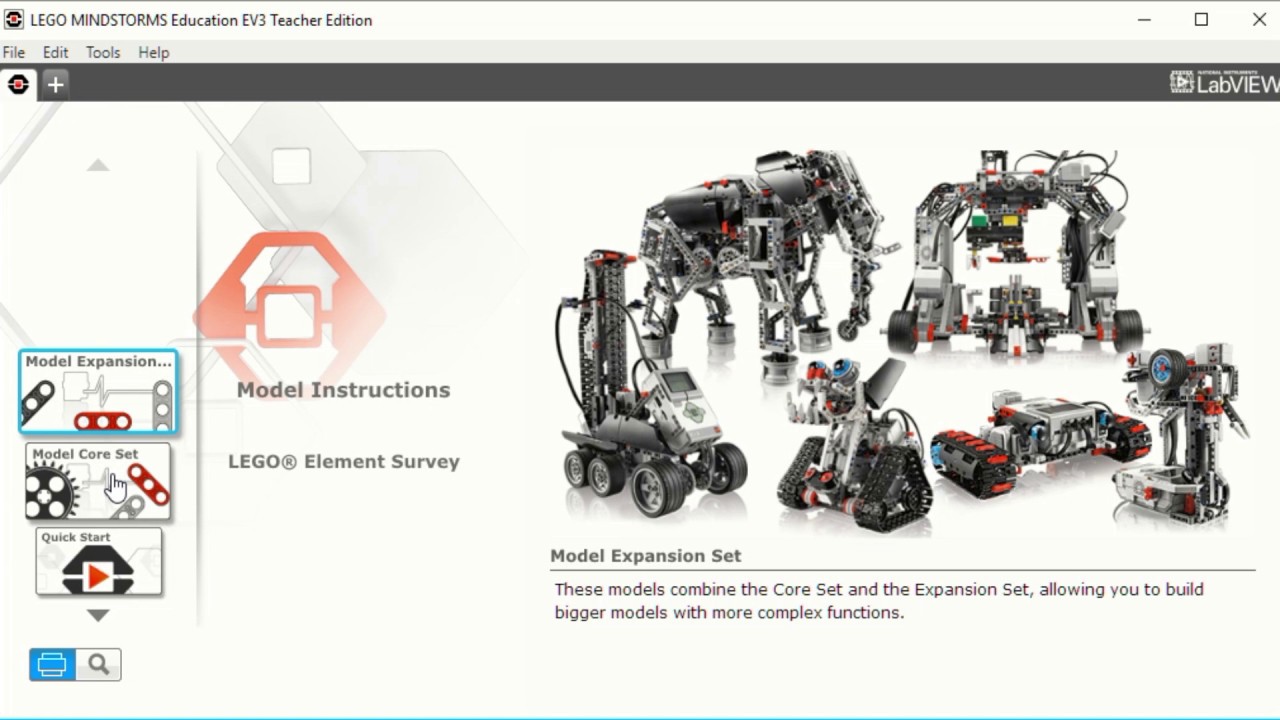Image resolution: width=1280 pixels, height=720 pixels.
Task: Click the EV3 app icon in title bar
Action: tap(13, 19)
